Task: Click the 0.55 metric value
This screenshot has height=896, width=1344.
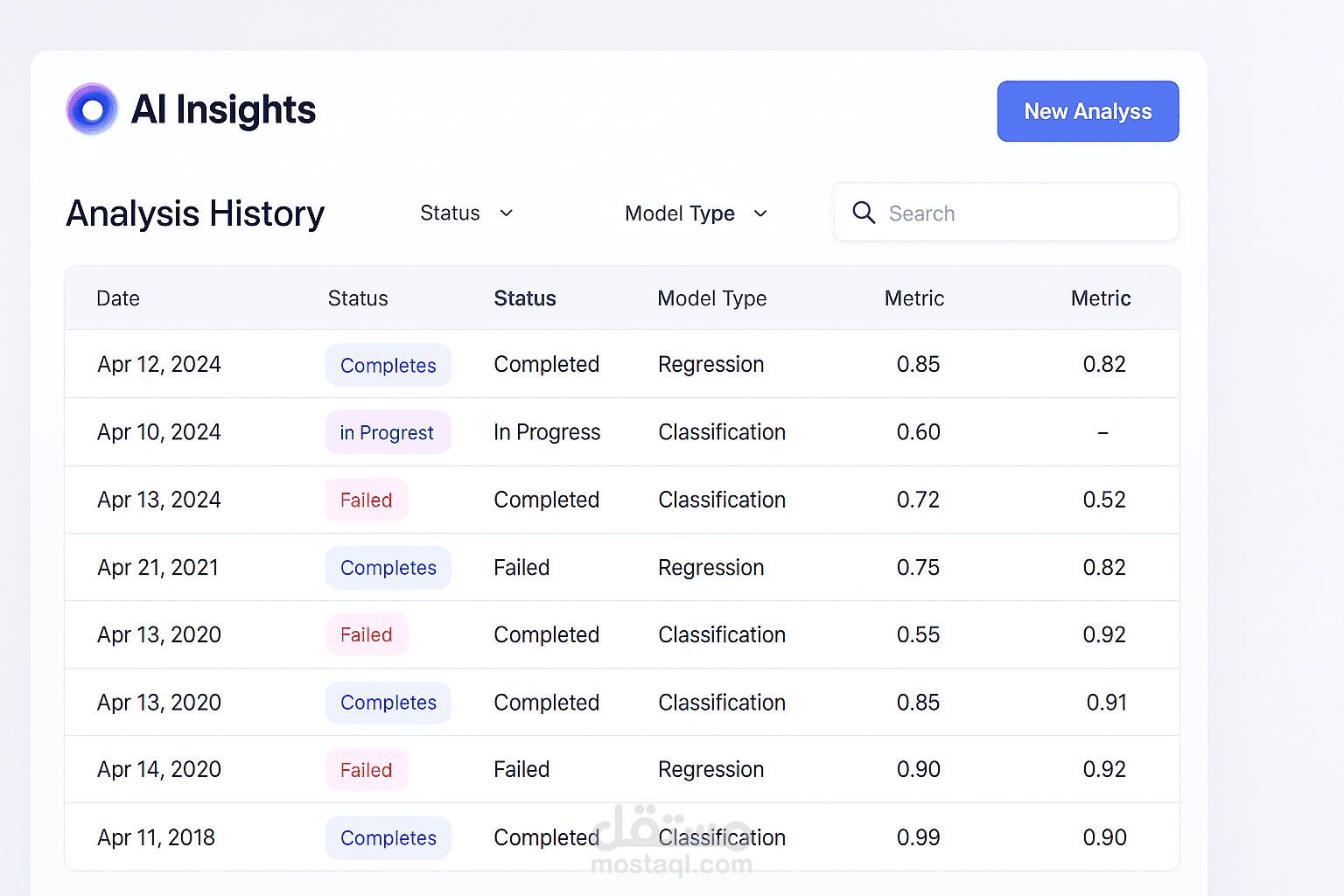Action: (x=918, y=634)
